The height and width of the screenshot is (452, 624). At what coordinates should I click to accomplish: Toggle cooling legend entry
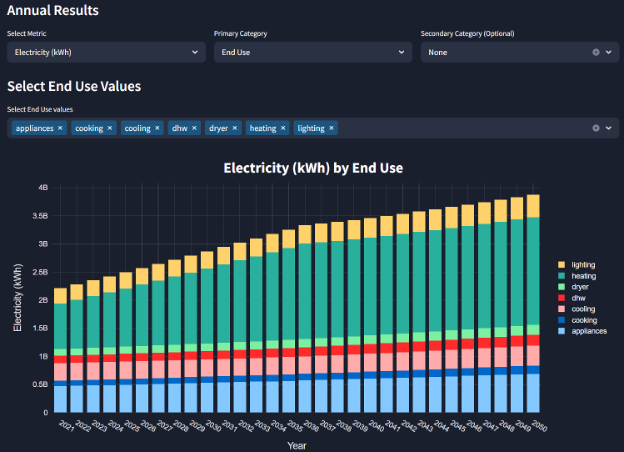(x=585, y=308)
